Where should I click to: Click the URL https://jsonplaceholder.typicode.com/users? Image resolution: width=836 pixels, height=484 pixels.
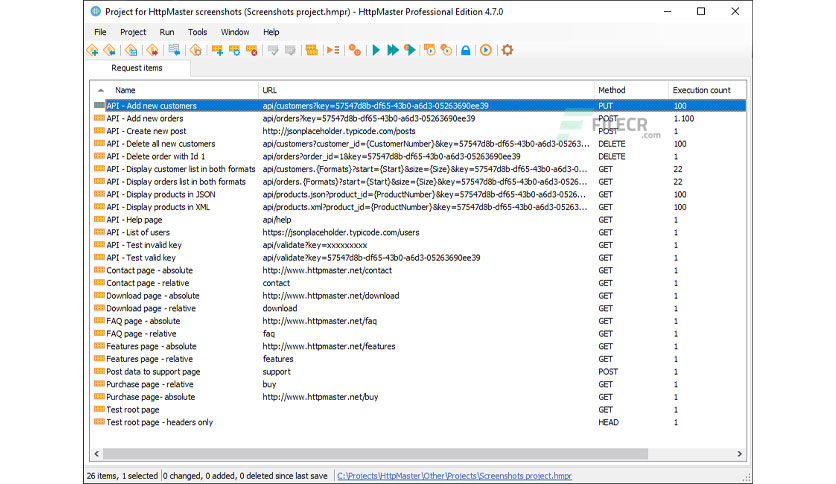pyautogui.click(x=341, y=232)
